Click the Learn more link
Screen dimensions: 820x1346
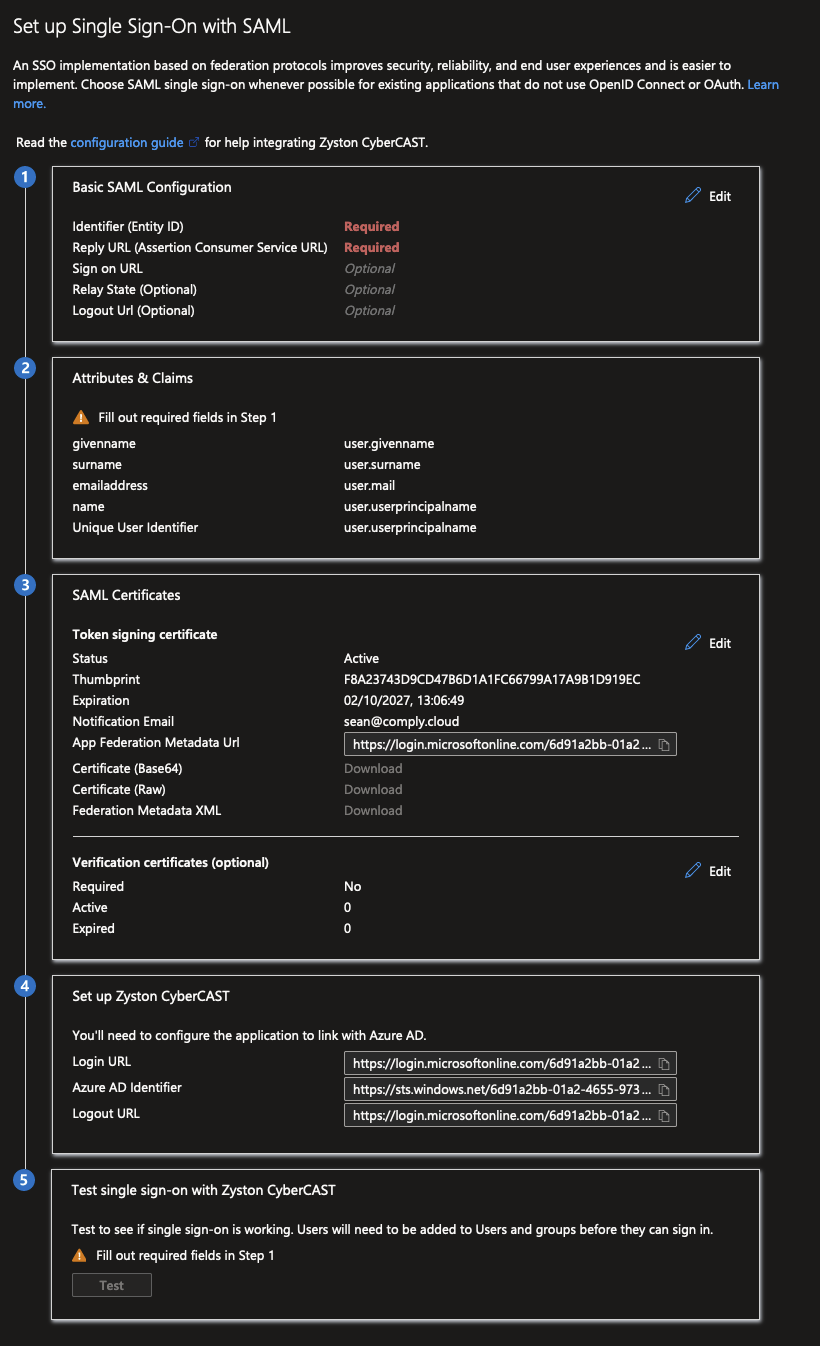pyautogui.click(x=763, y=84)
